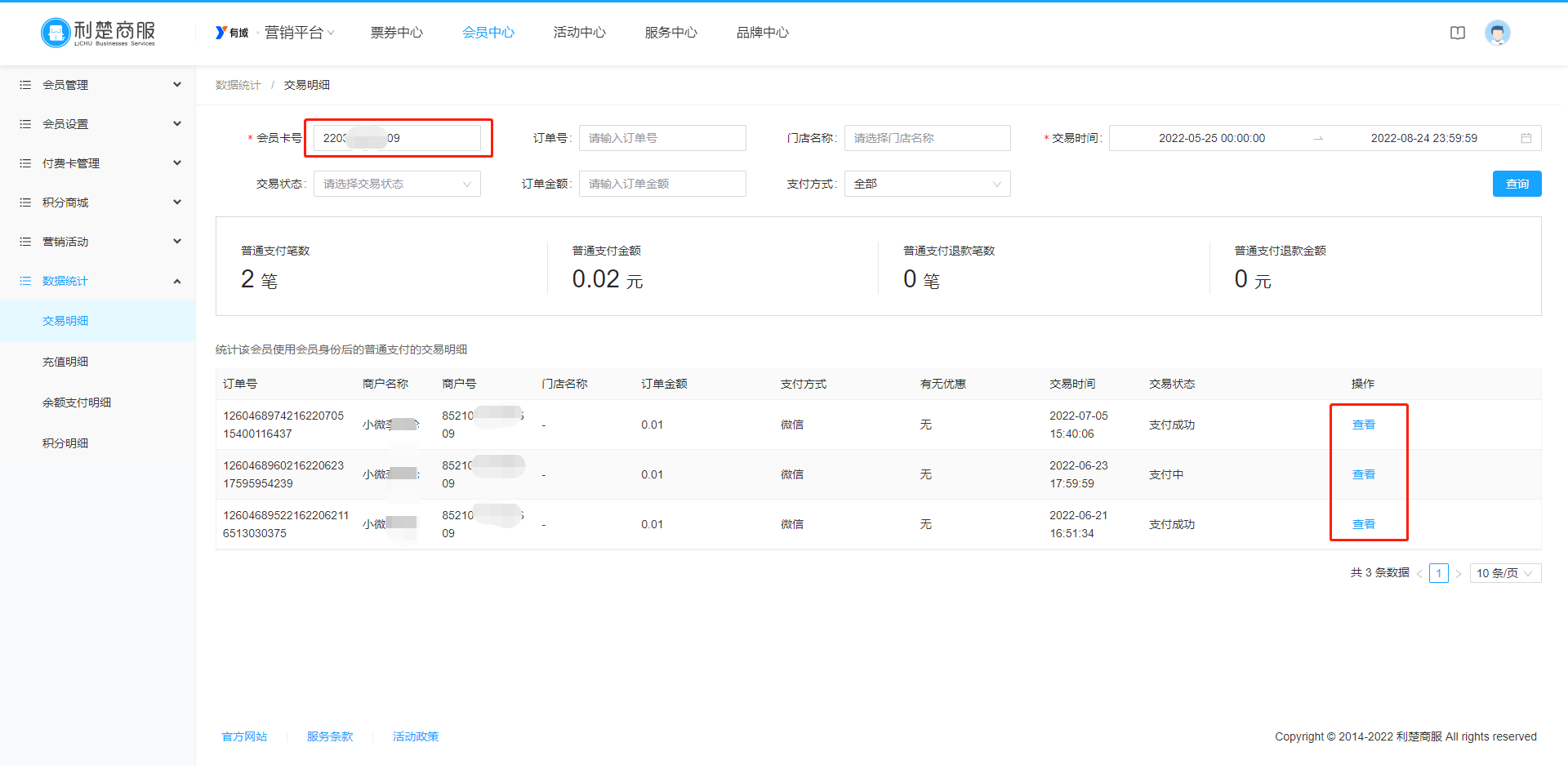
Task: Click the calendar icon in 交易时间 field
Action: click(1526, 138)
